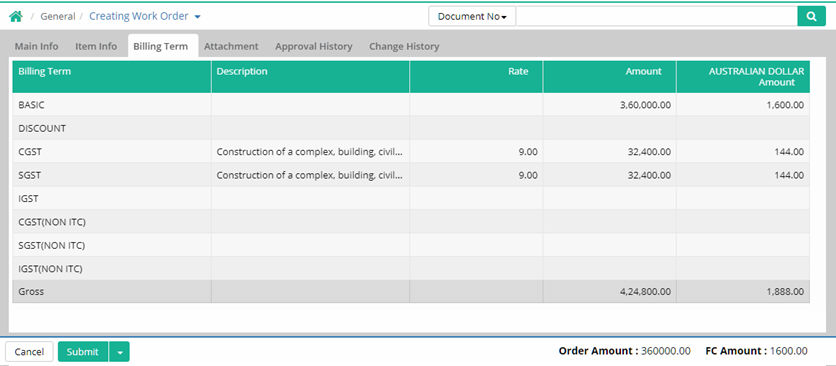Screen dimensions: 836x366
Task: Select the CGST row description cell
Action: point(310,152)
